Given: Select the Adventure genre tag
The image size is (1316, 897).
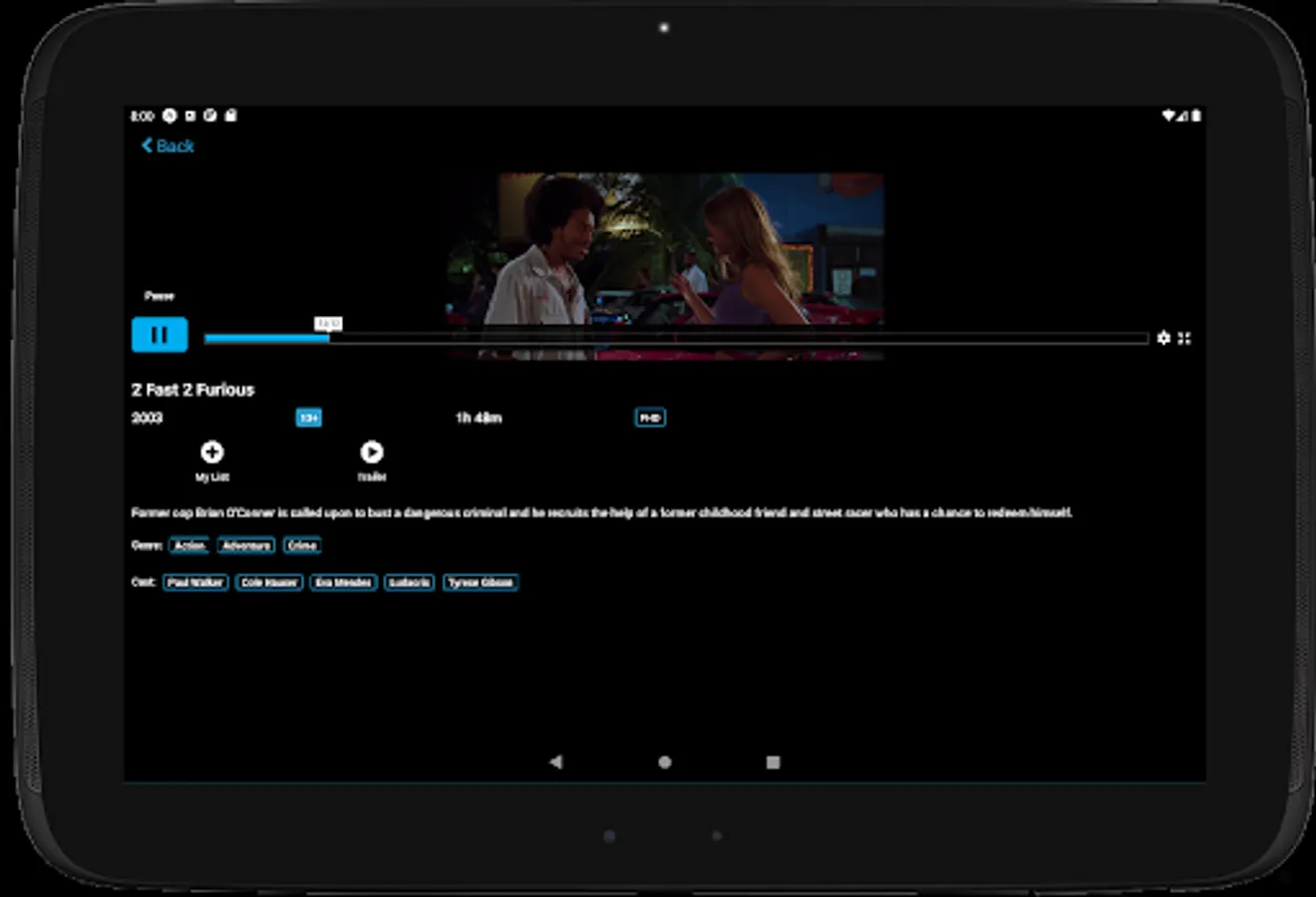Looking at the screenshot, I should pyautogui.click(x=246, y=545).
